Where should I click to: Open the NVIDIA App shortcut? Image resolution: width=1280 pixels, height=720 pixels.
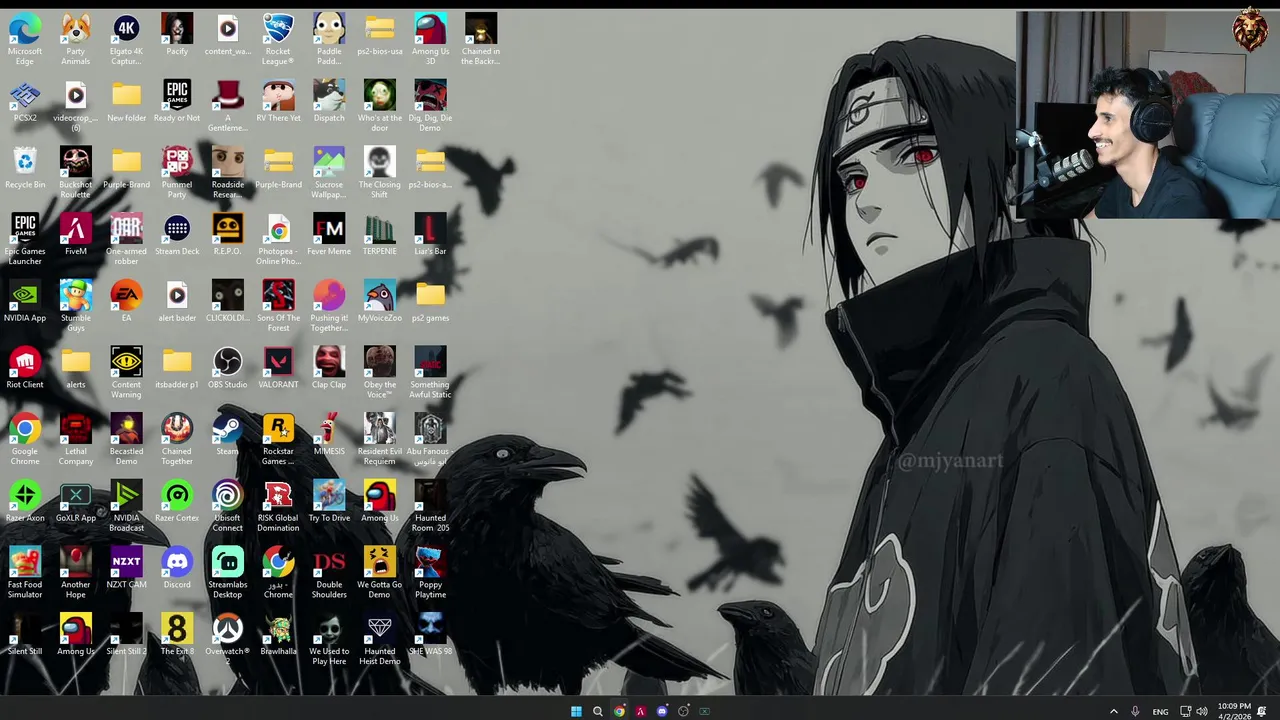coord(25,301)
